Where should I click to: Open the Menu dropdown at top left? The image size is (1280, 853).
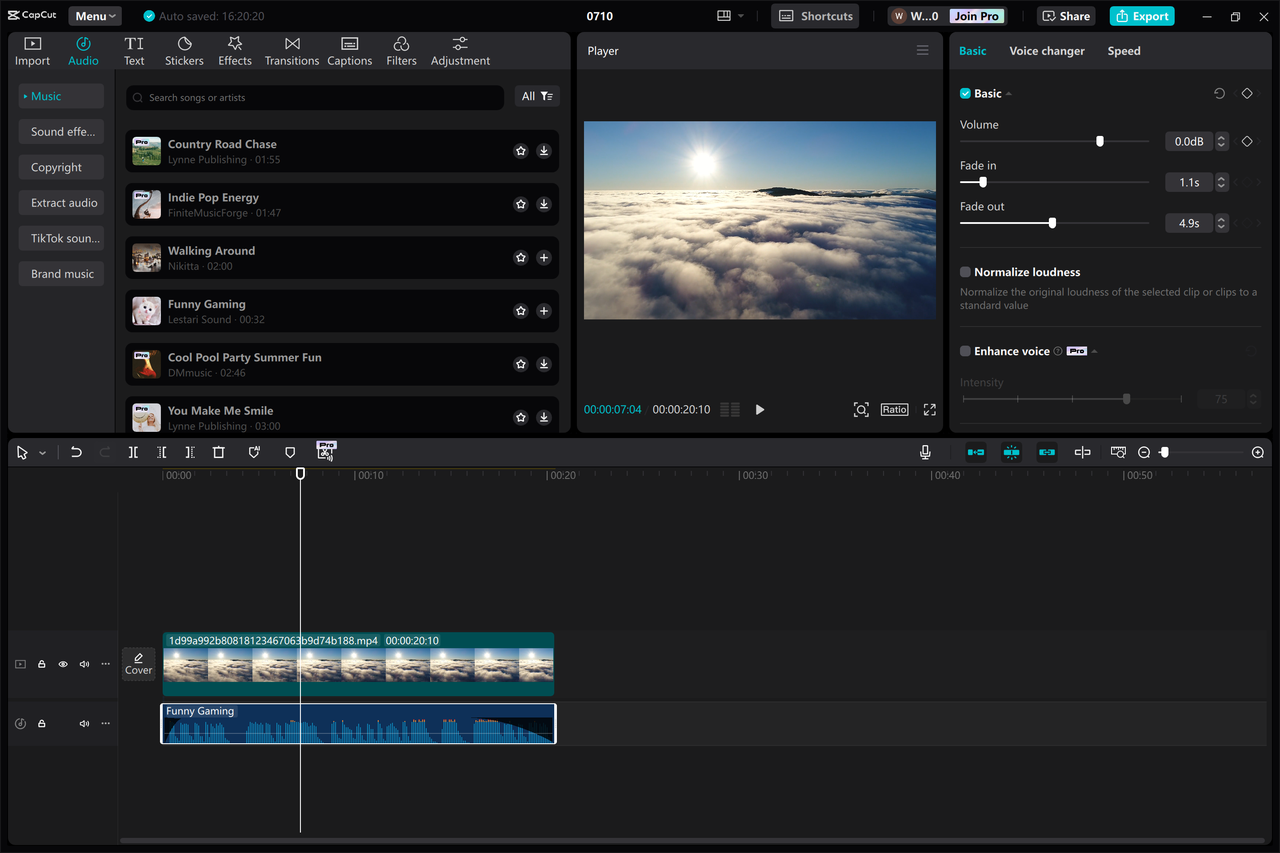click(94, 15)
